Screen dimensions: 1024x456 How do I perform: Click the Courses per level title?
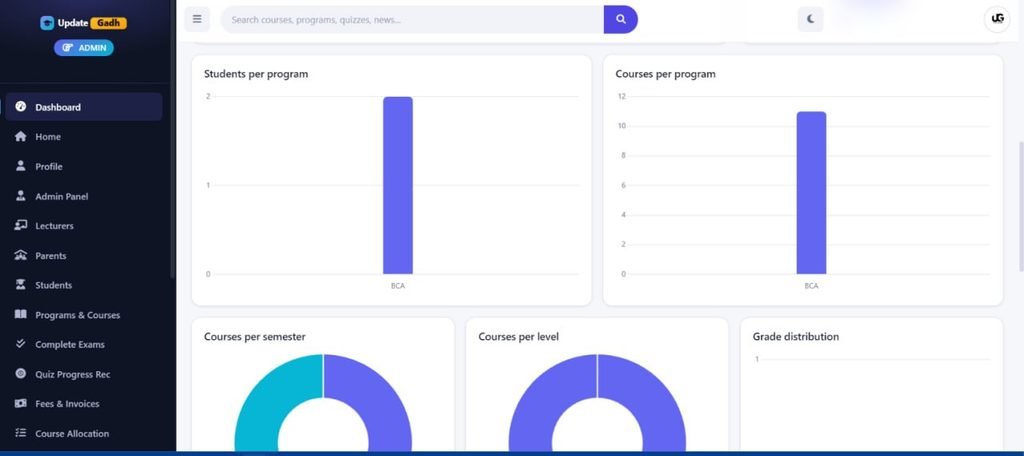[519, 336]
